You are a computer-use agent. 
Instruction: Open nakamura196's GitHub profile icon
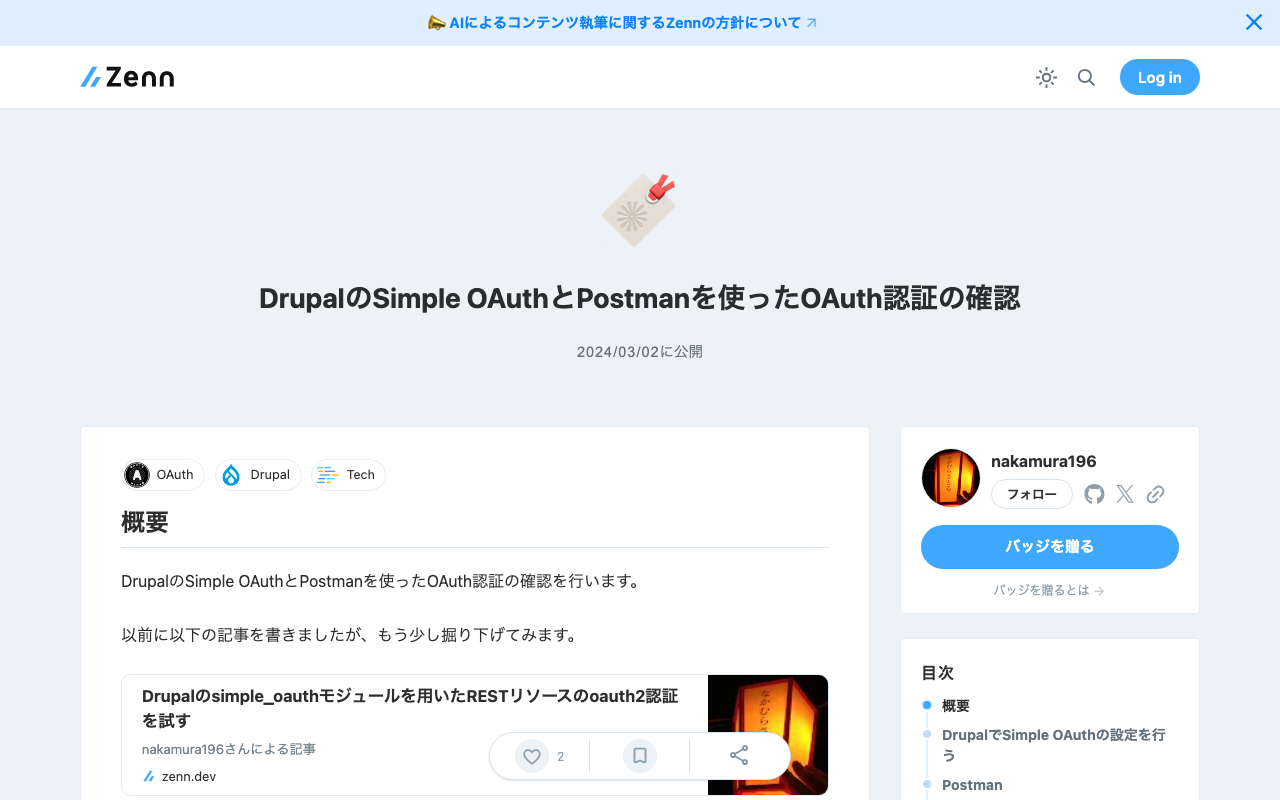1093,494
